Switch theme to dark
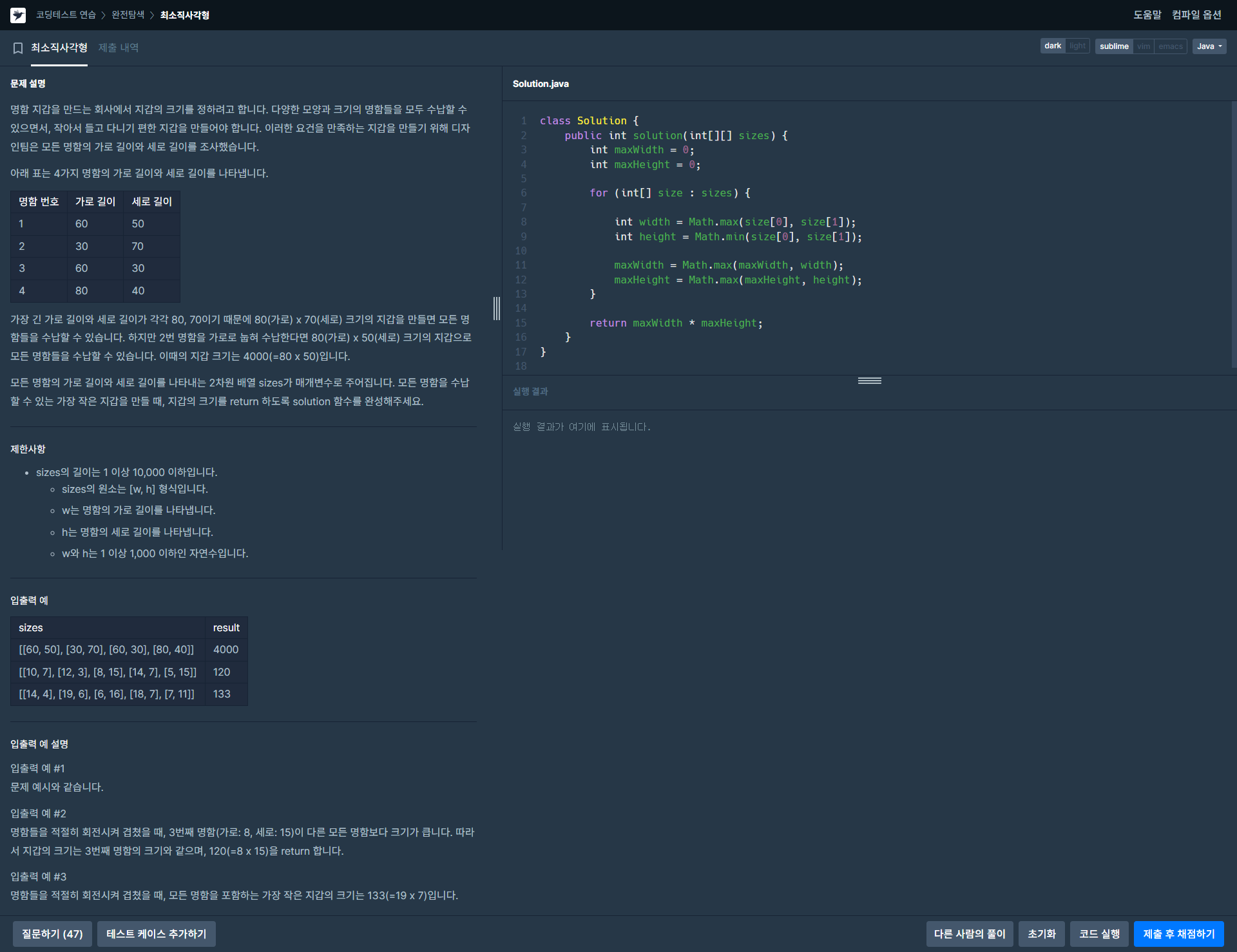Screen dimensions: 1237x952 click(1053, 46)
